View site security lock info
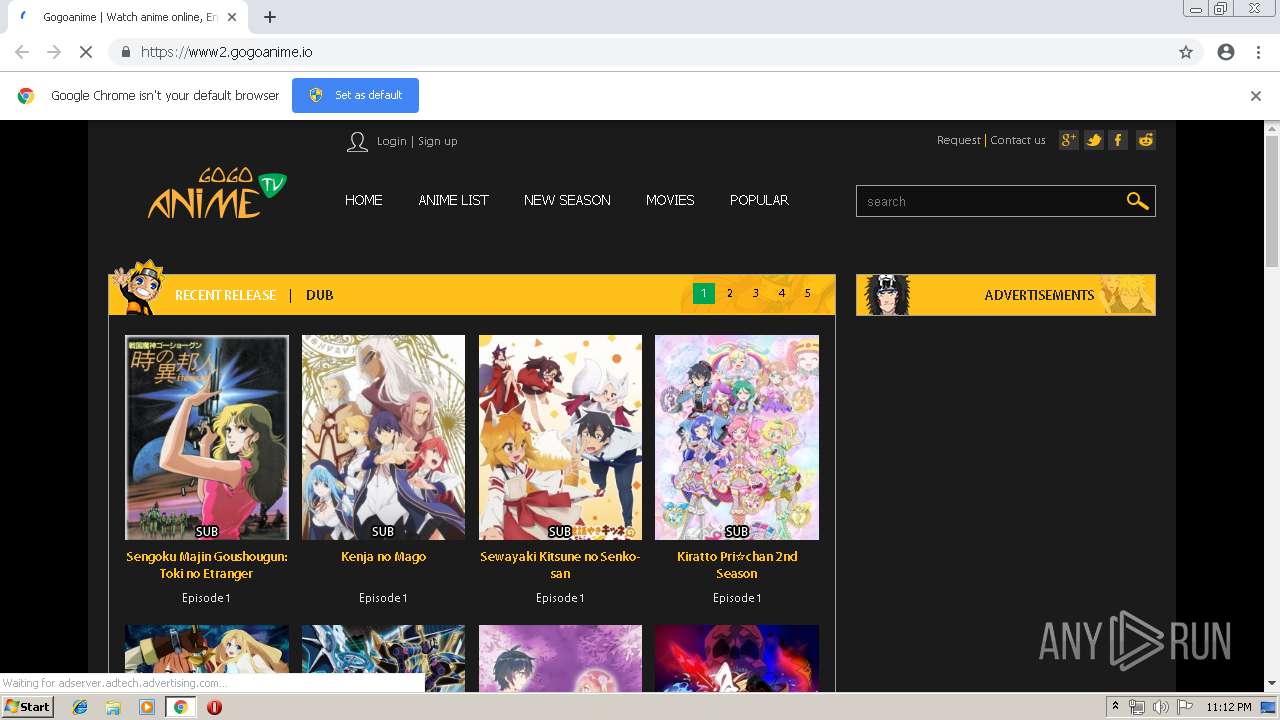Image resolution: width=1280 pixels, height=720 pixels. coord(125,52)
